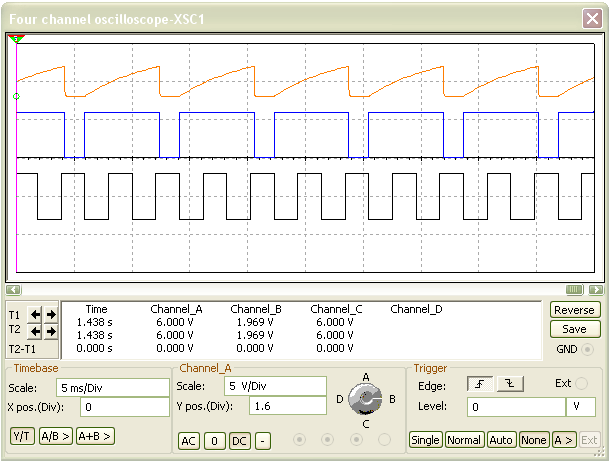The image size is (611, 464).
Task: Click the Ext trigger source button
Action: click(x=589, y=440)
